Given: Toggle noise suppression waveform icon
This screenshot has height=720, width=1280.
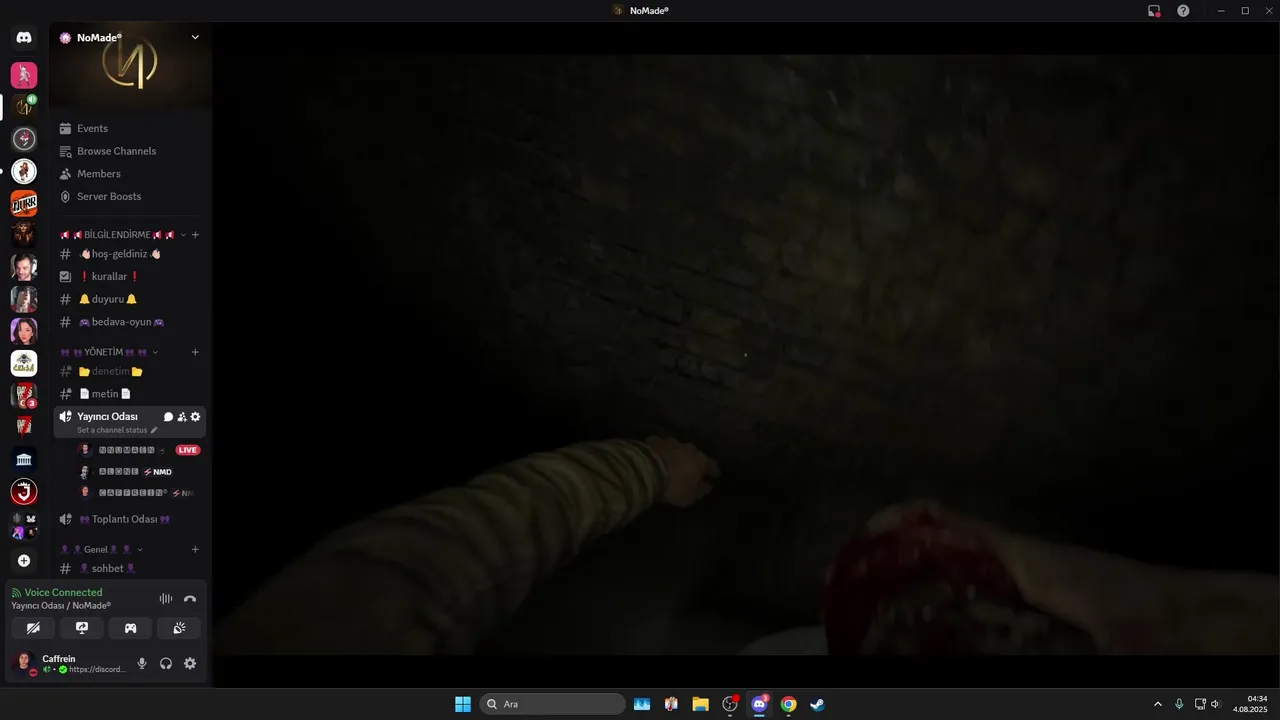Looking at the screenshot, I should click(166, 599).
